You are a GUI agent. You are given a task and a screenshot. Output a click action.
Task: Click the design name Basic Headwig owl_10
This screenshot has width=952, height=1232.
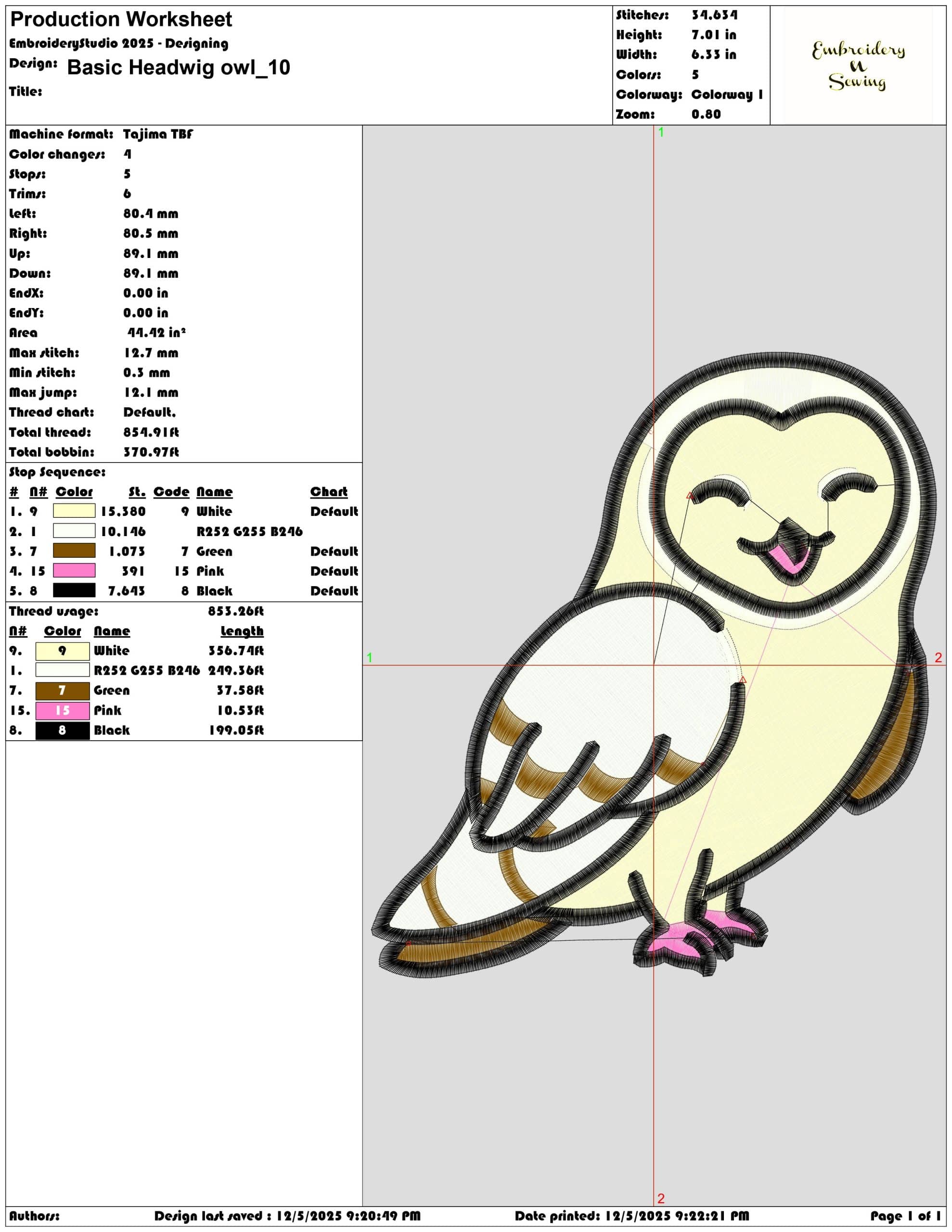(179, 67)
